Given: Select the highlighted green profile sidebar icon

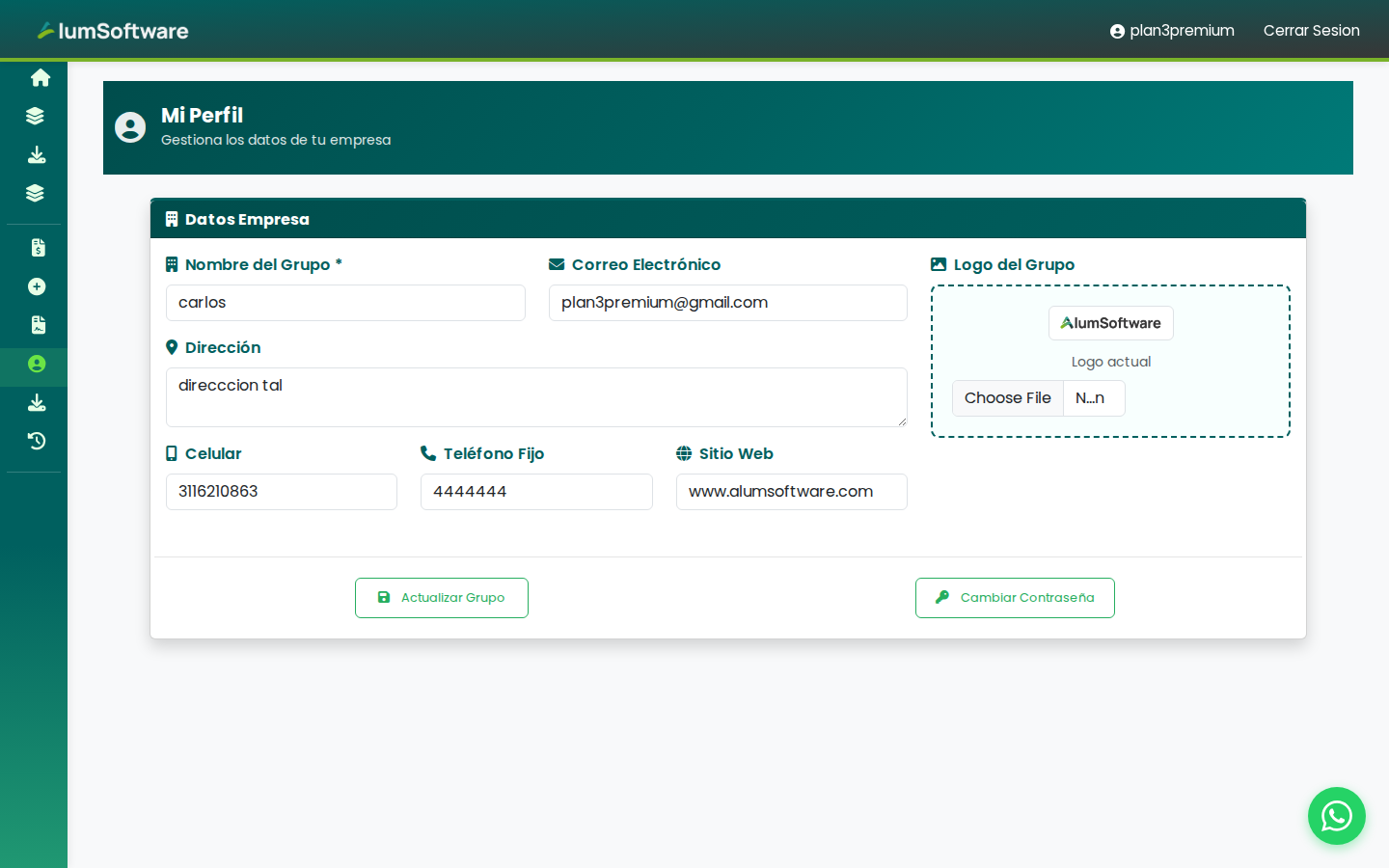Looking at the screenshot, I should (x=37, y=364).
